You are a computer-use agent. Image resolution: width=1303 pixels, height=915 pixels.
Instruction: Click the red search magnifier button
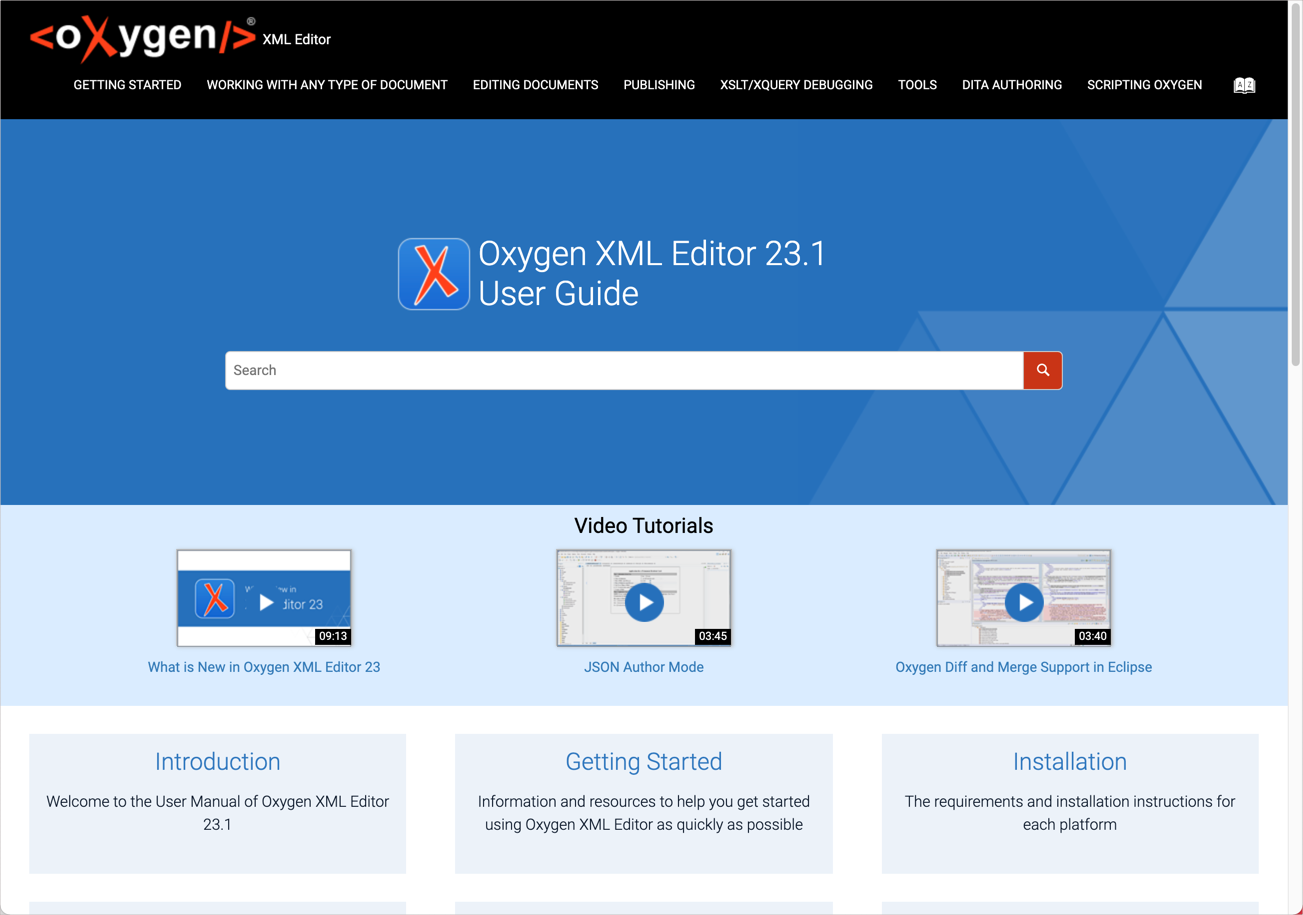point(1043,370)
